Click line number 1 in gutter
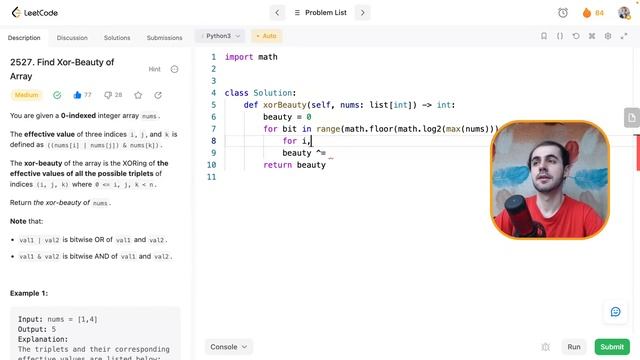This screenshot has height=360, width=640. (x=213, y=57)
